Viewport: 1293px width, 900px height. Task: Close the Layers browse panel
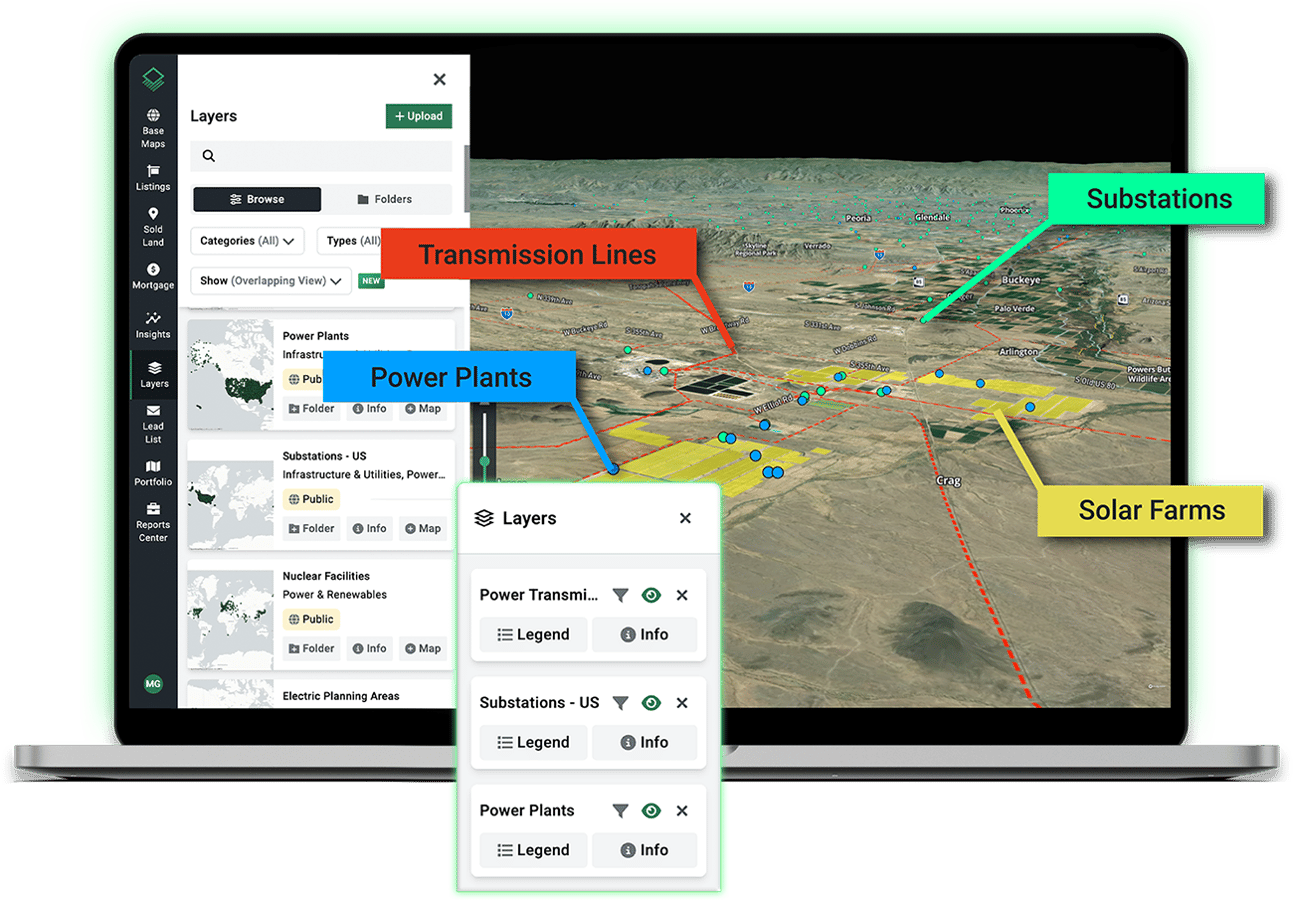tap(439, 80)
